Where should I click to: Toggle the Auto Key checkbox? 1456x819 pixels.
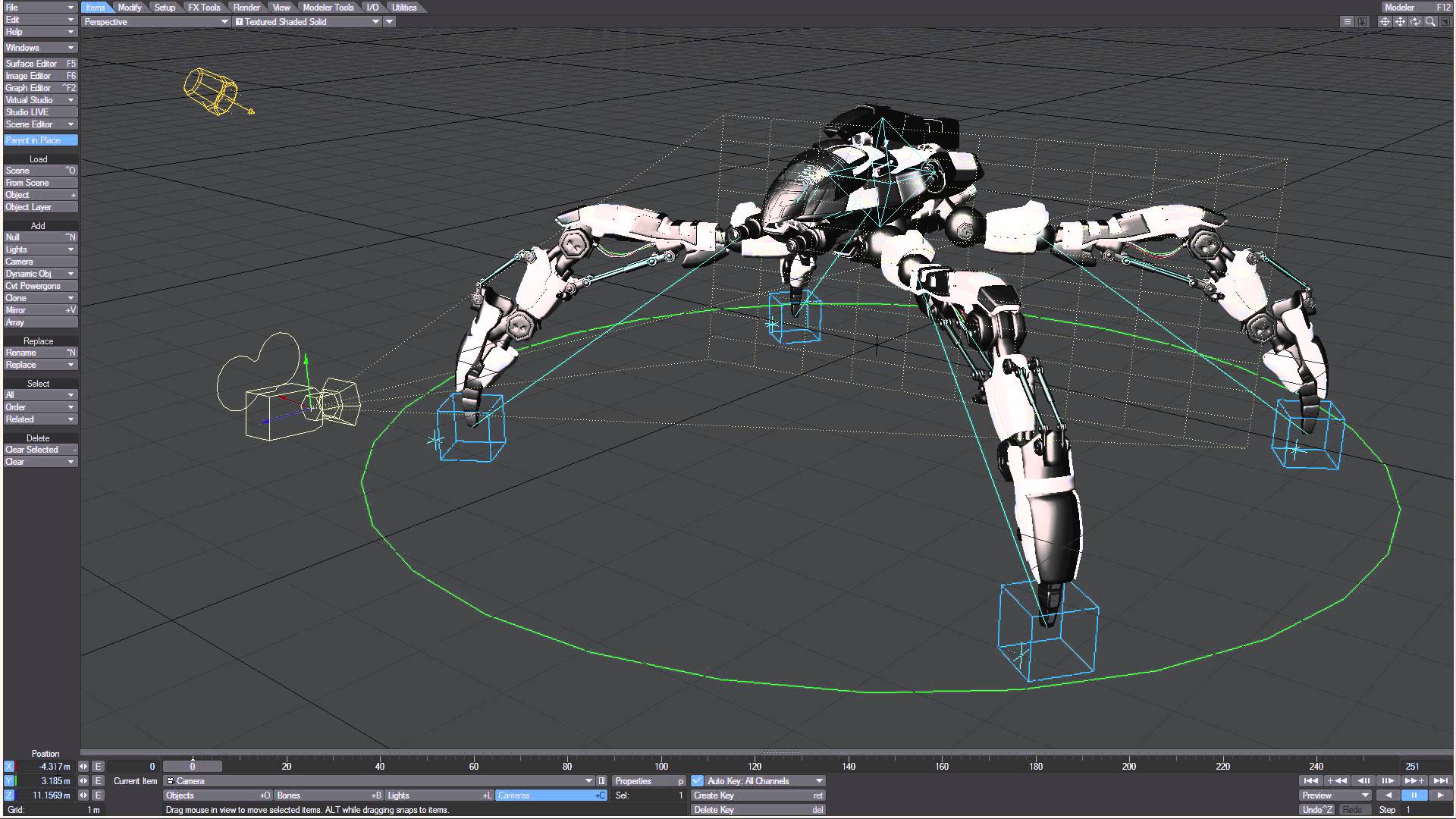click(x=697, y=781)
